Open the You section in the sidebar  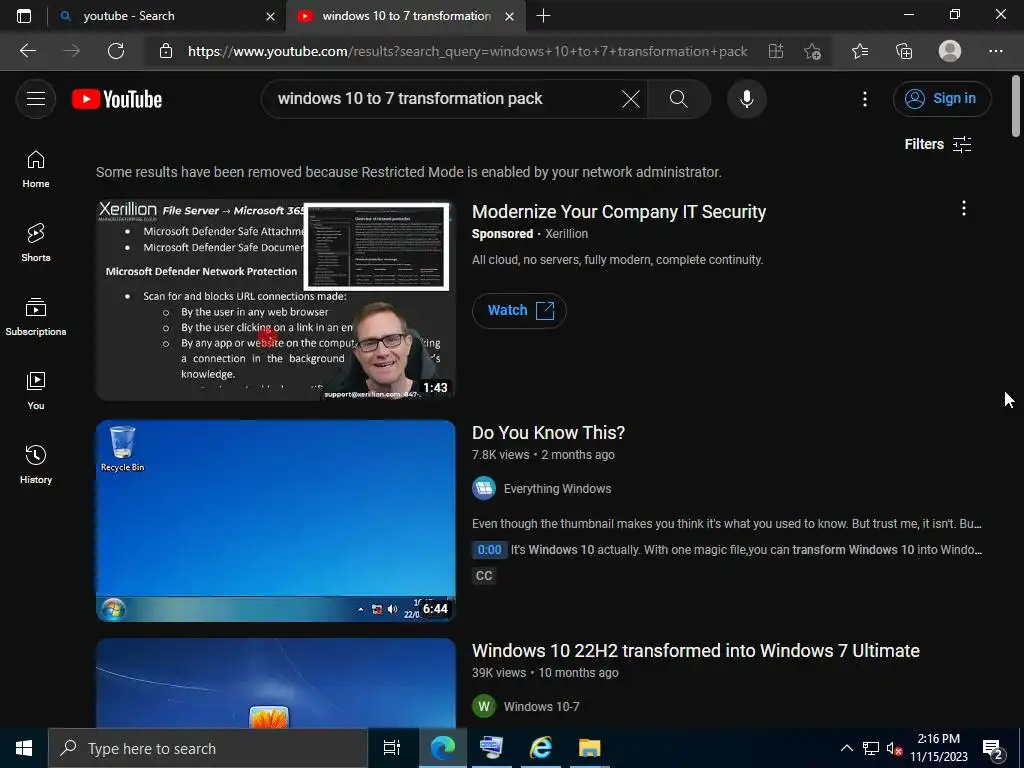(36, 391)
